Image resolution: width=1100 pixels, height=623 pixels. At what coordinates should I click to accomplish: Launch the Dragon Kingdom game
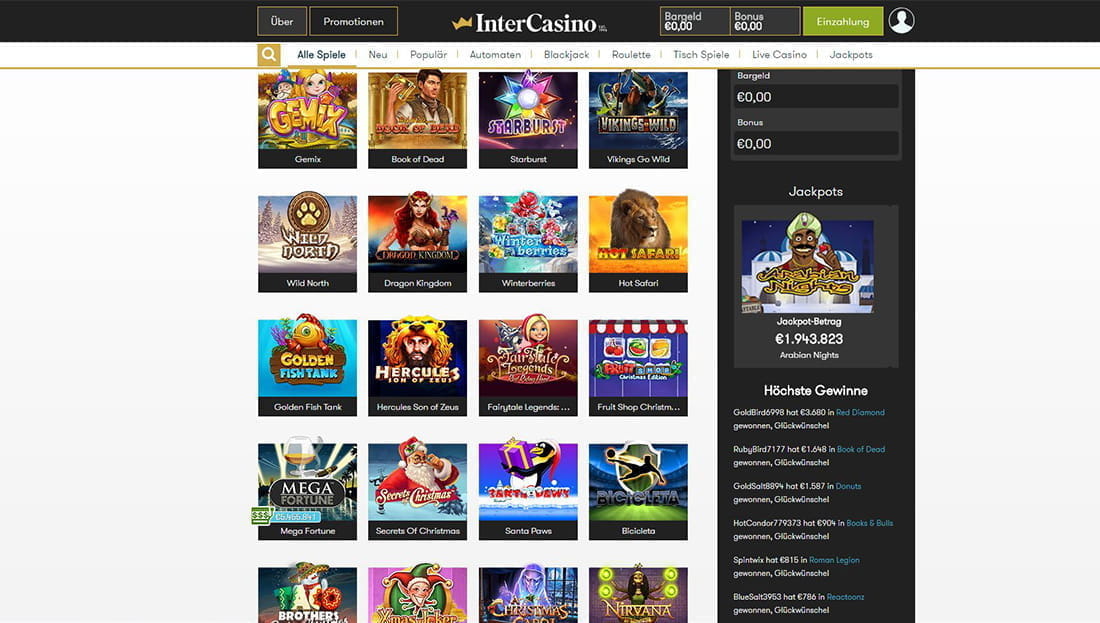pos(417,242)
